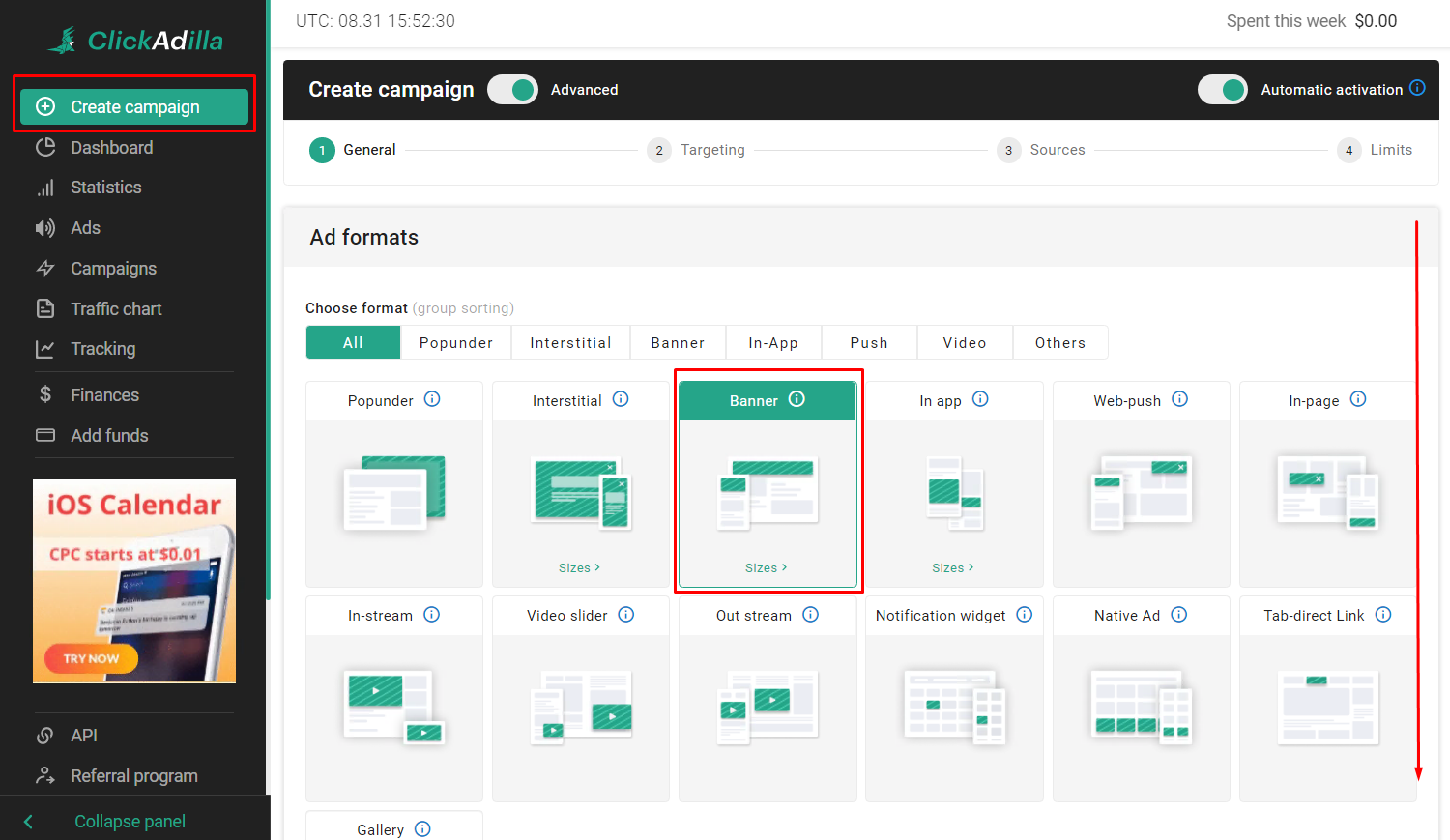Expand Sizes under the In app format
Image resolution: width=1450 pixels, height=840 pixels.
[x=953, y=568]
